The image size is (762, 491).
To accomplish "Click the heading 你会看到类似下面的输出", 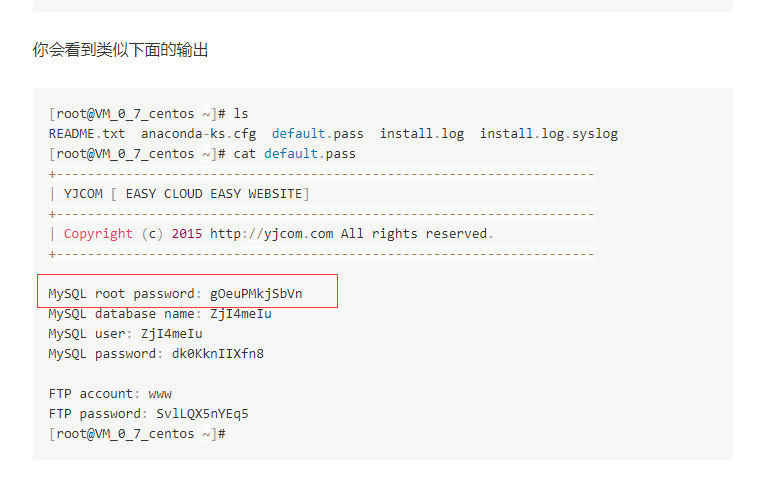I will (x=121, y=50).
